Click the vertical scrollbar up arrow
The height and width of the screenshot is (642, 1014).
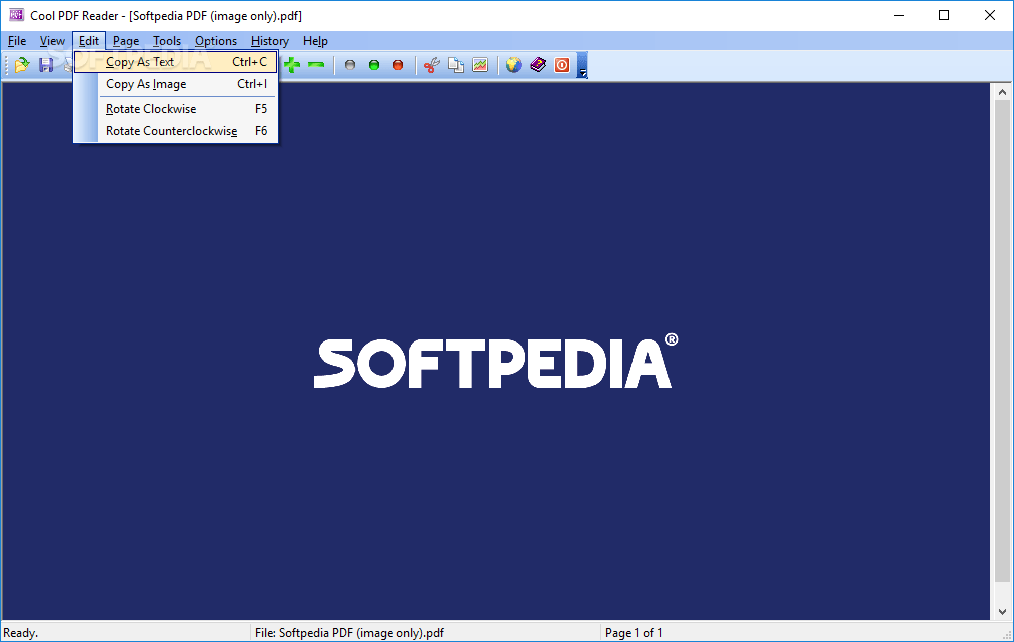(x=1002, y=92)
